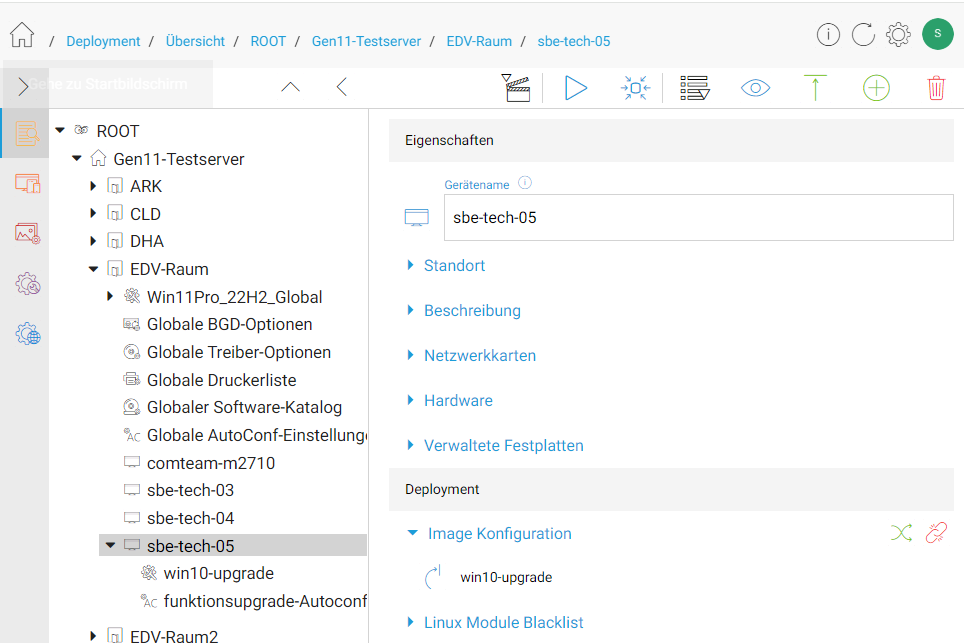Open the globe-gear sidebar icon
The image size is (964, 643).
27,334
